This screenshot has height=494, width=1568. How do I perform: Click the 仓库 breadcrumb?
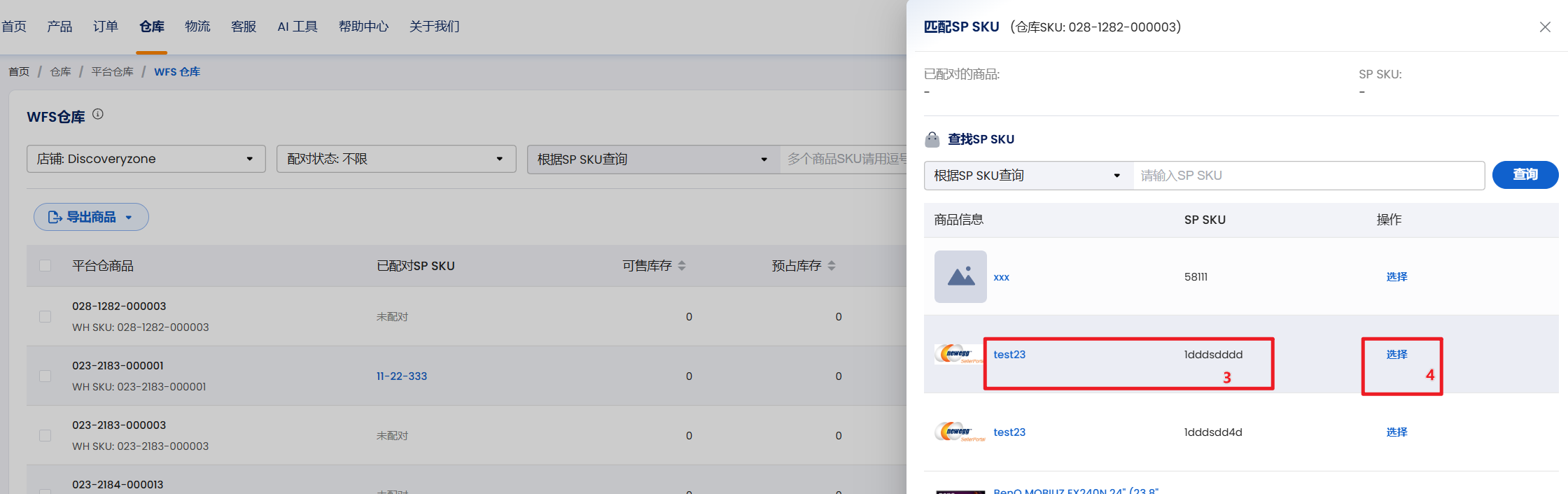(x=60, y=72)
